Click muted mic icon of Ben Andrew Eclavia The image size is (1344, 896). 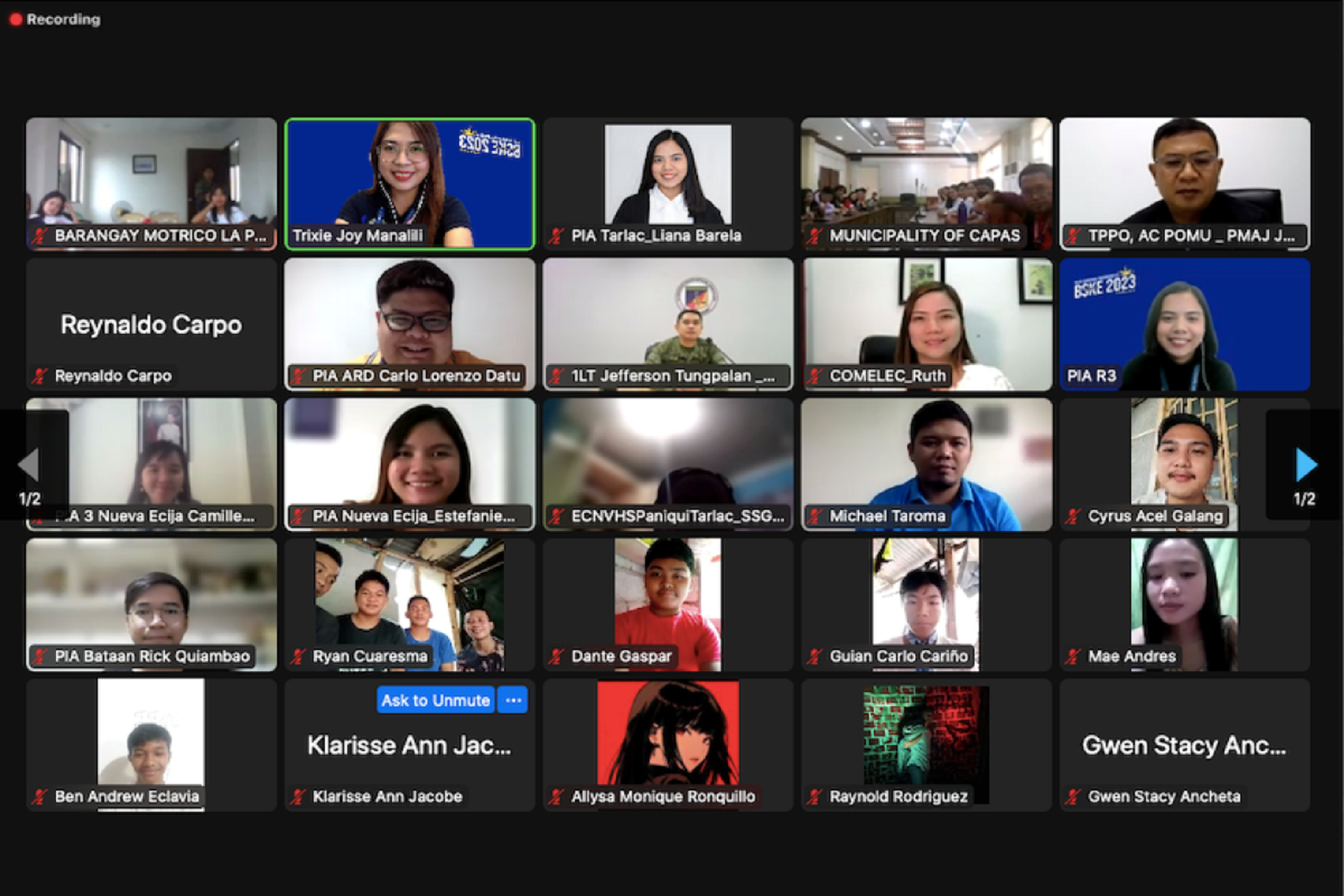point(40,797)
